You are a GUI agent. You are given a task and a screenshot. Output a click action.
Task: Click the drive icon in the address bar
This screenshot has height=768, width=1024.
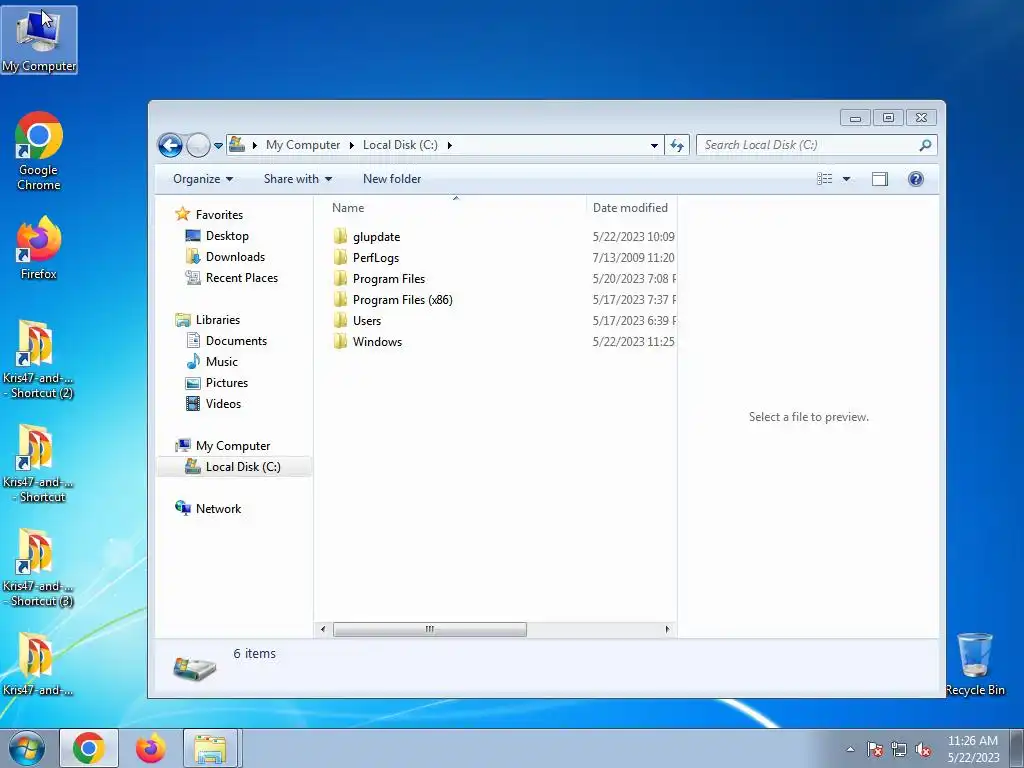[x=237, y=144]
